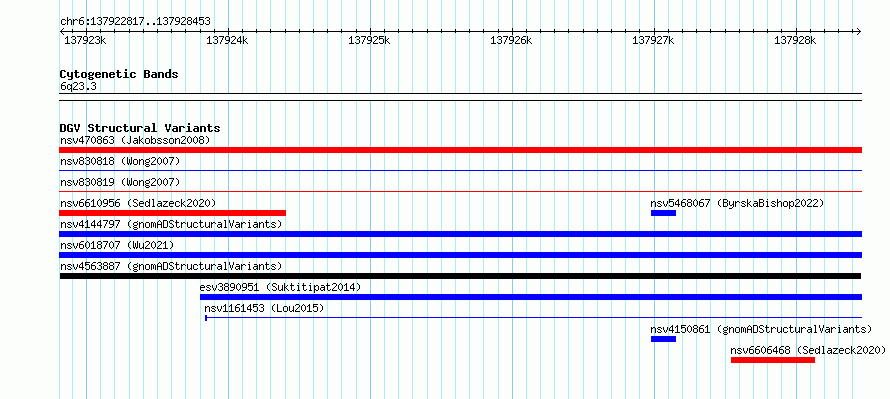This screenshot has height=399, width=890.
Task: Select the 6q23.3 cytogenetic band label
Action: pos(78,86)
